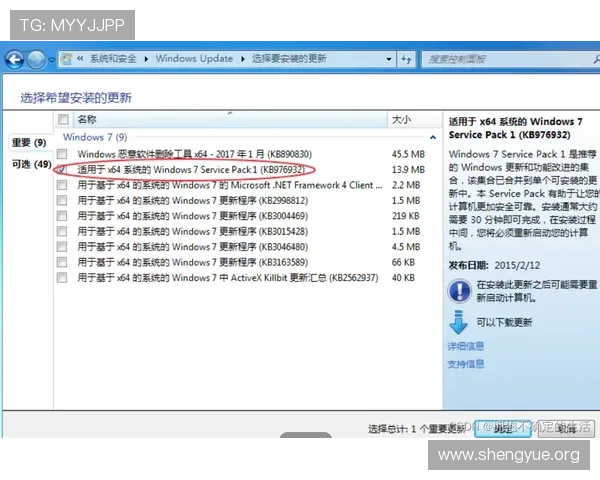Select the 更新程序 (KB2998812) row text

tap(192, 201)
